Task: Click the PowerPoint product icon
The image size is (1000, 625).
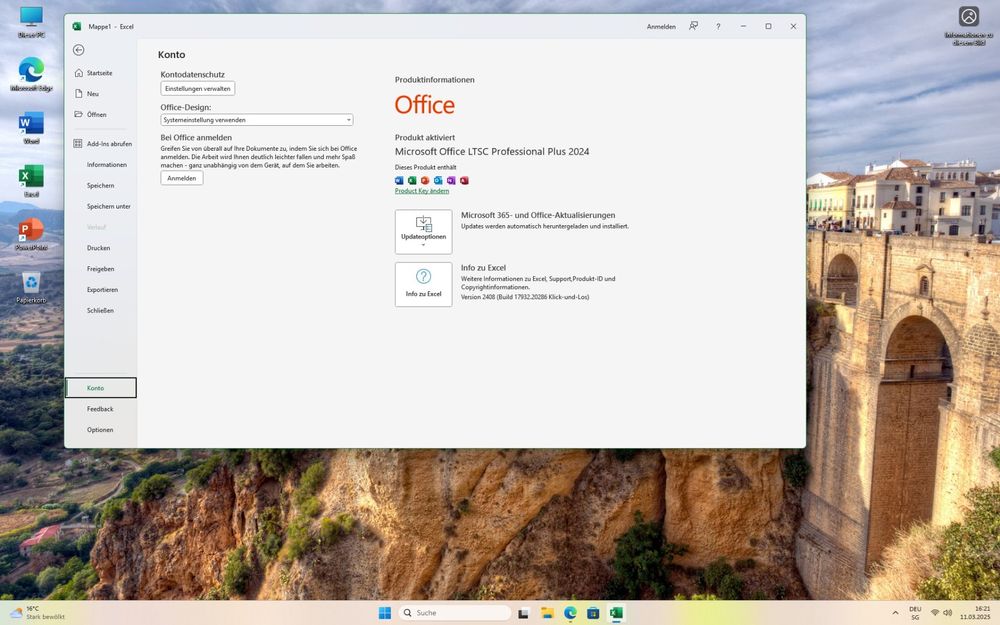Action: click(x=424, y=180)
